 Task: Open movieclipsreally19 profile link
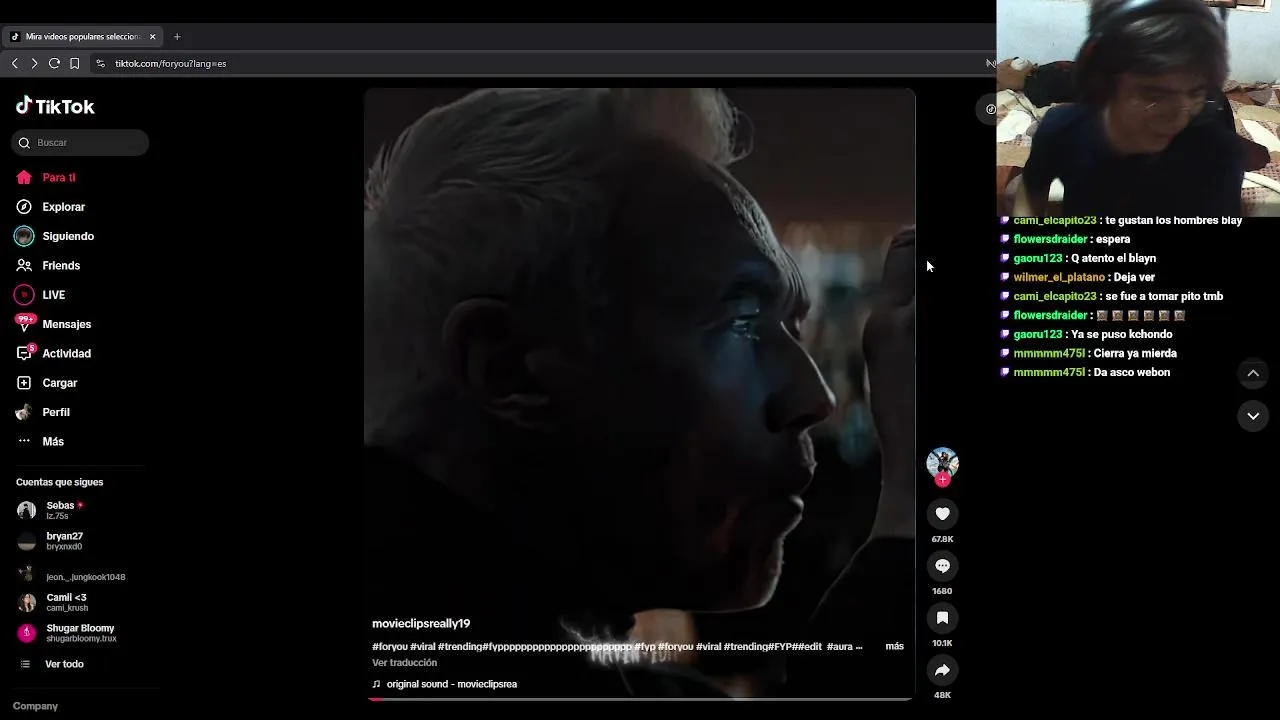tap(421, 624)
